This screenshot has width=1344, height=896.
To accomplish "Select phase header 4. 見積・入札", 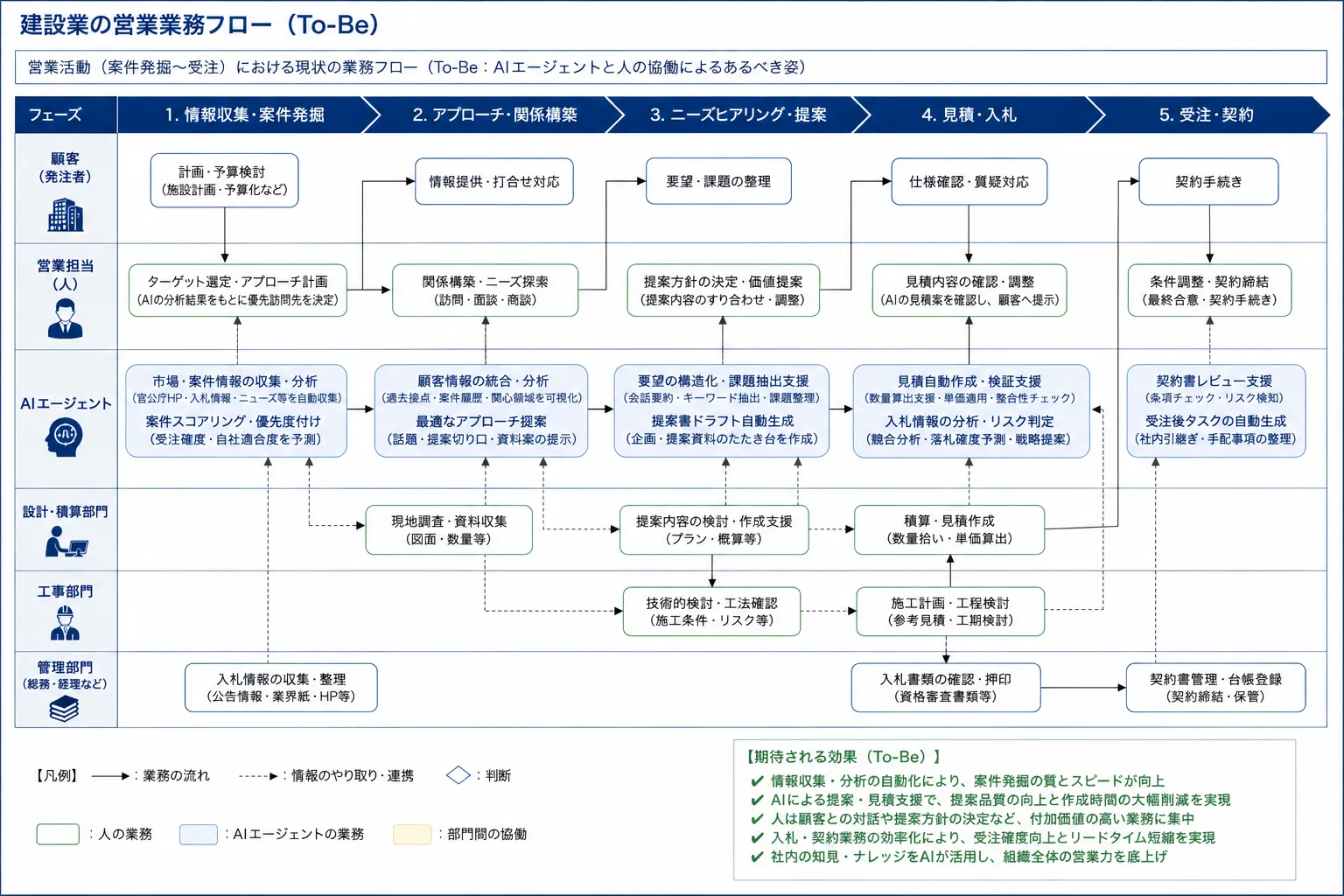I will (969, 115).
